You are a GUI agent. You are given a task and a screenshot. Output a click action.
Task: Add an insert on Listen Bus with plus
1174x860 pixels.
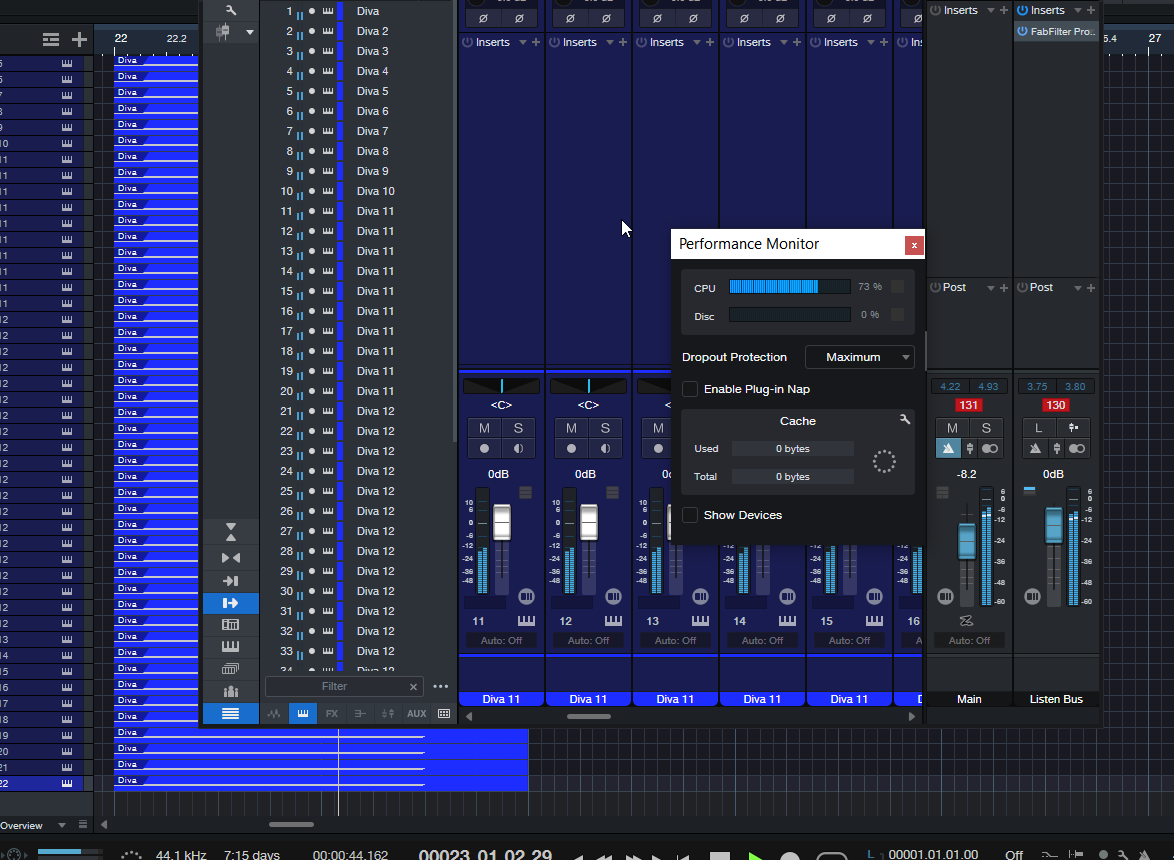(1091, 10)
